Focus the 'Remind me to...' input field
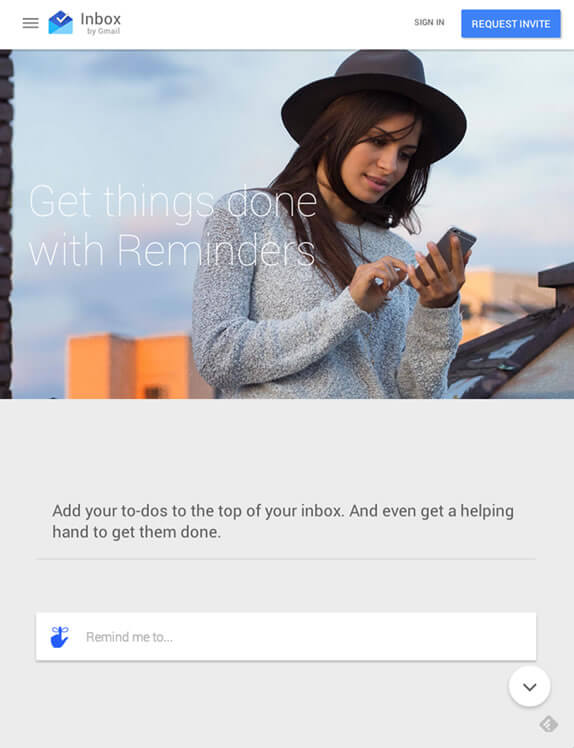The height and width of the screenshot is (748, 574). (286, 637)
